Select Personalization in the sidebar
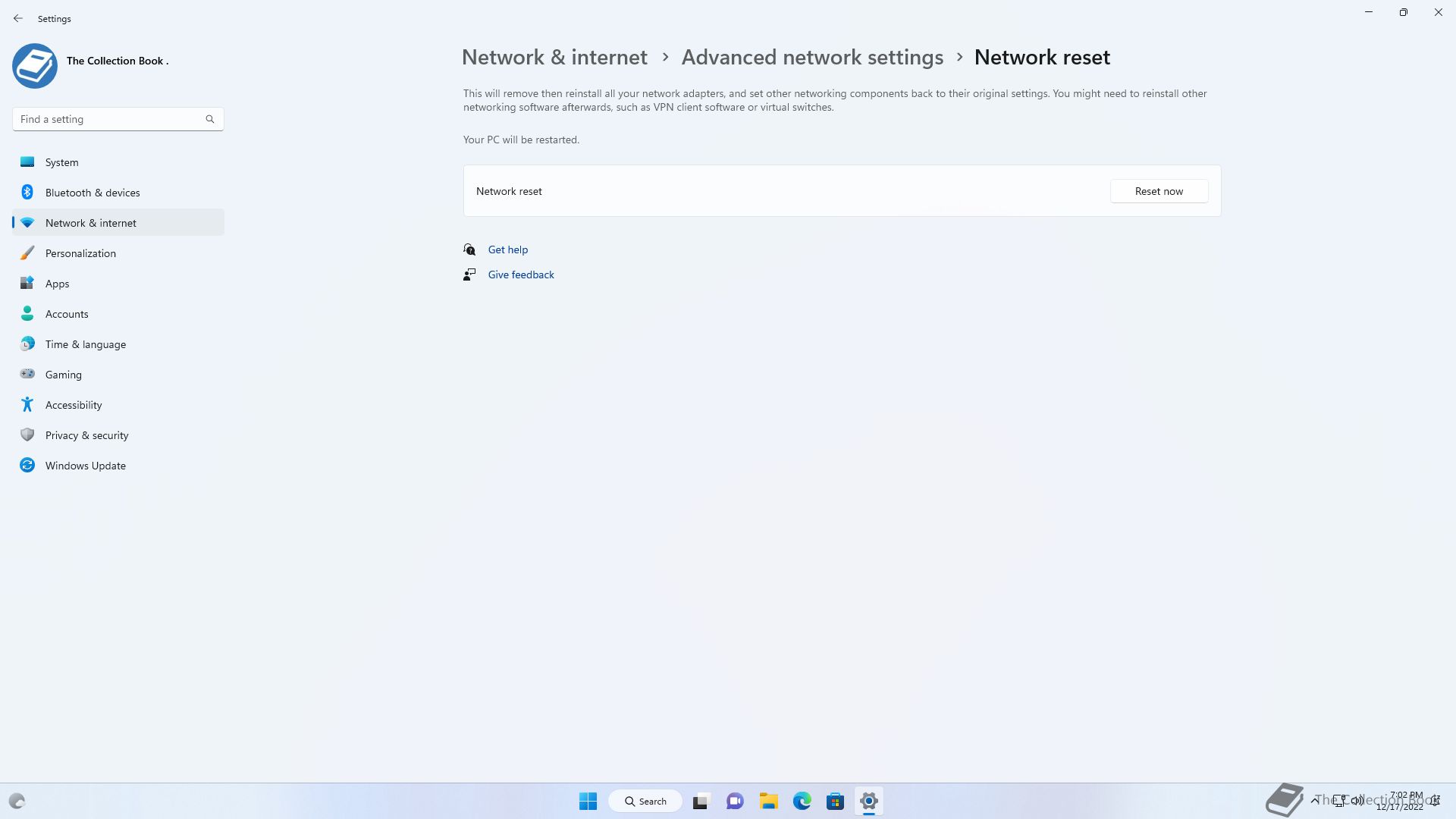This screenshot has height=819, width=1456. click(x=118, y=253)
